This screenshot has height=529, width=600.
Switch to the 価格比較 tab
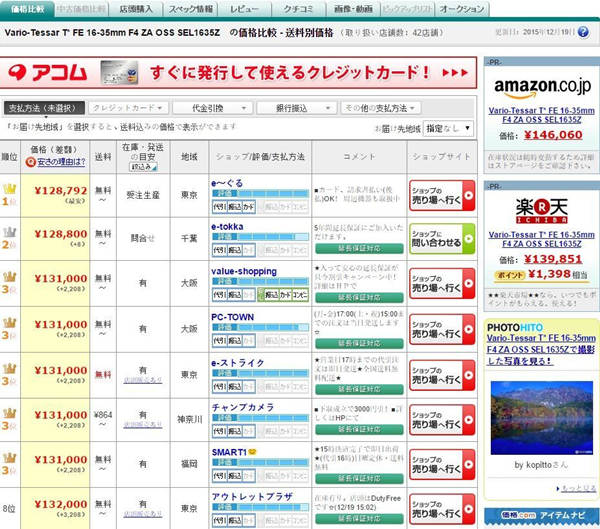coord(27,9)
